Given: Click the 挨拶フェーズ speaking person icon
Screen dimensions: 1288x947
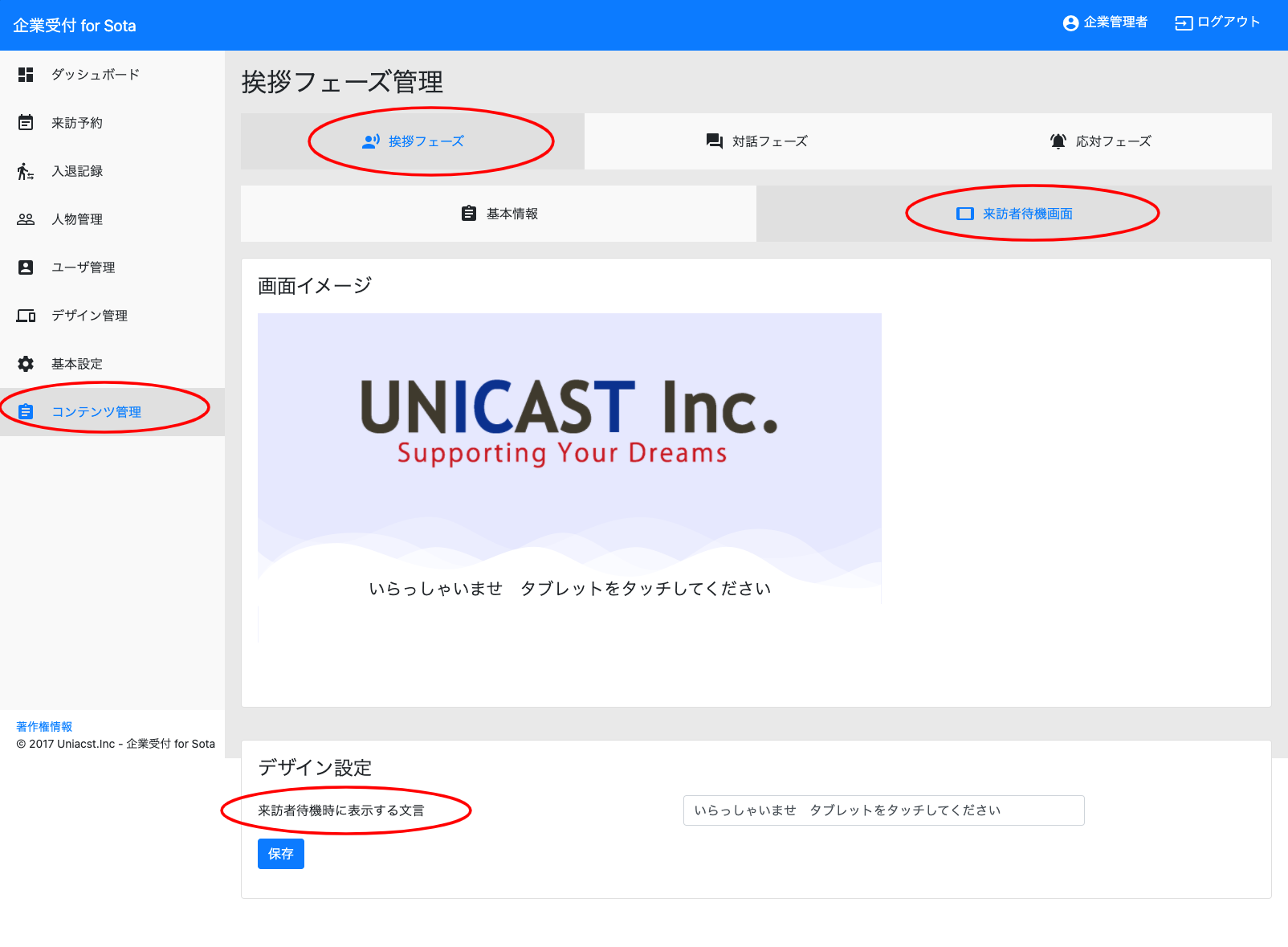Looking at the screenshot, I should click(x=371, y=141).
